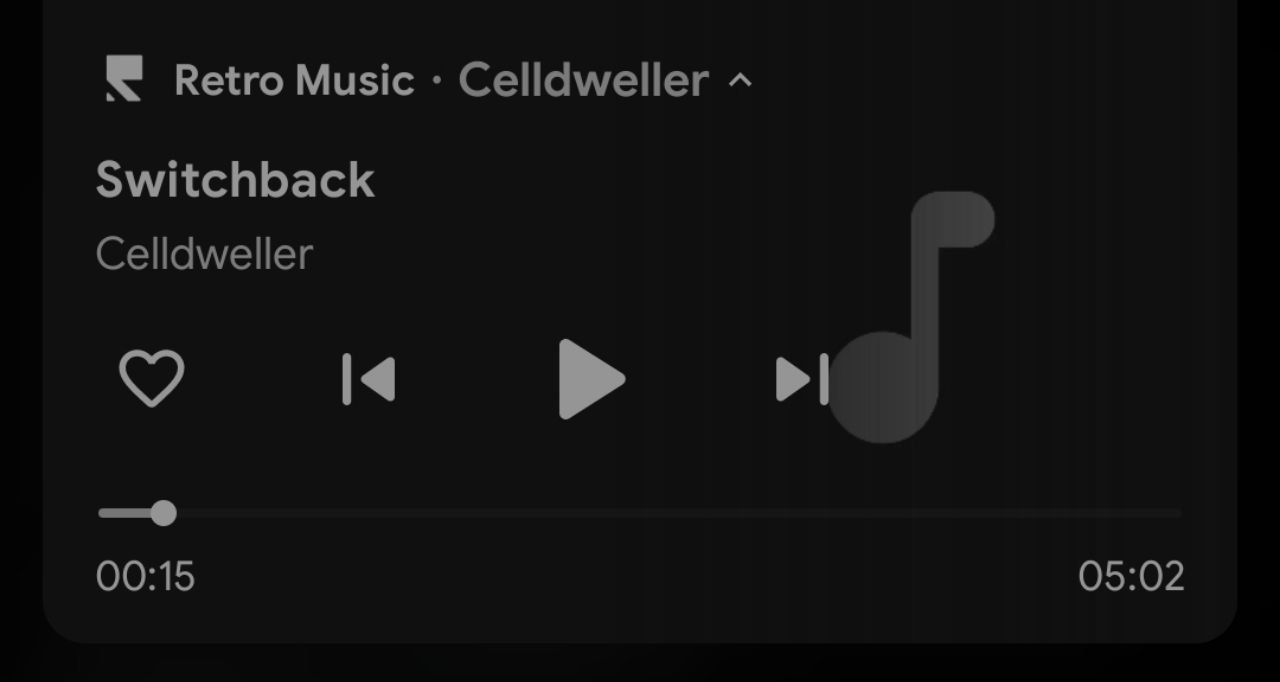Click the 00:15 elapsed time label
The height and width of the screenshot is (682, 1280).
146,577
